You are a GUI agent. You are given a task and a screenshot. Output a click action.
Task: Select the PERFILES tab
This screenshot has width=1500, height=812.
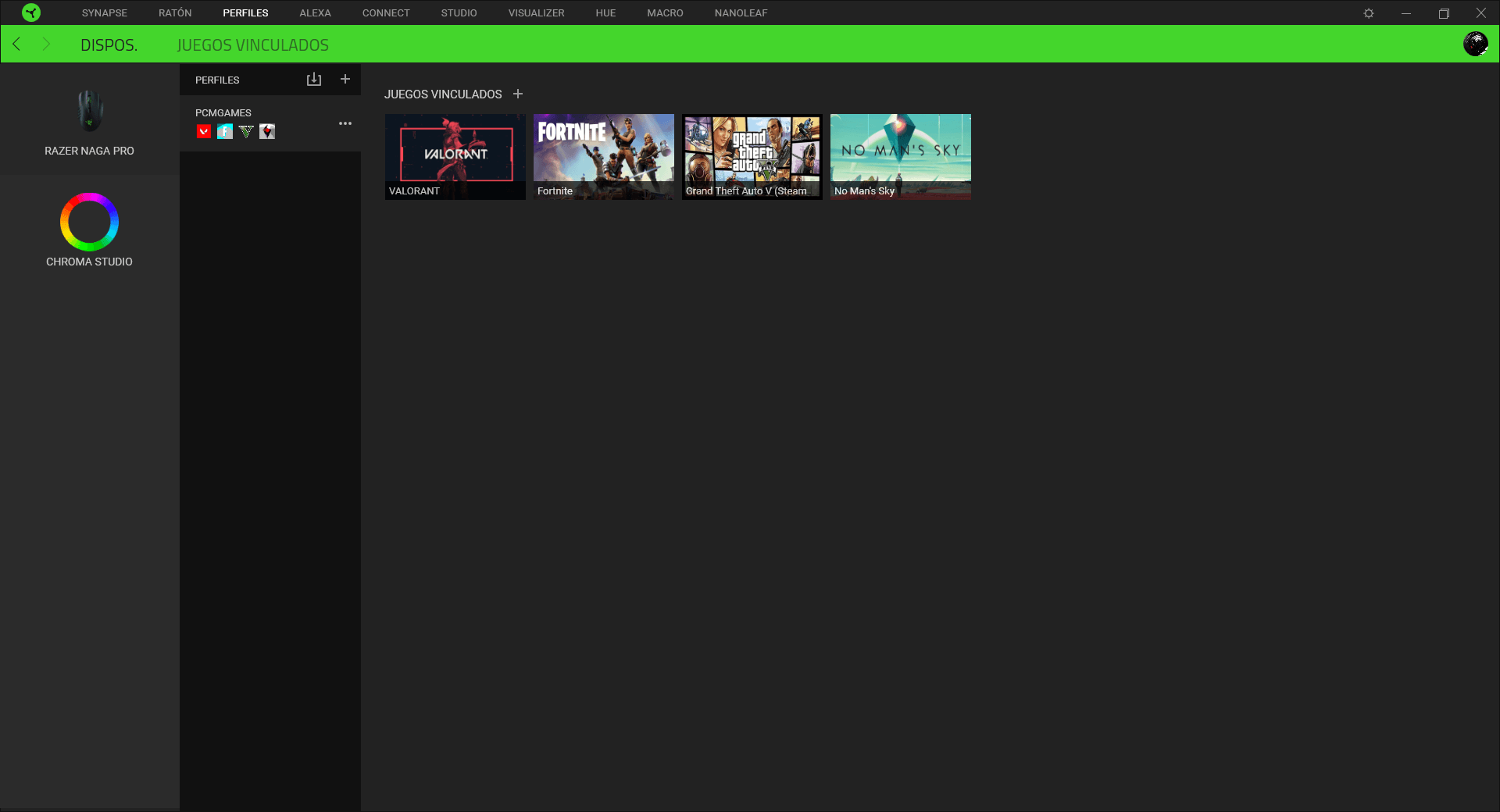pos(245,13)
